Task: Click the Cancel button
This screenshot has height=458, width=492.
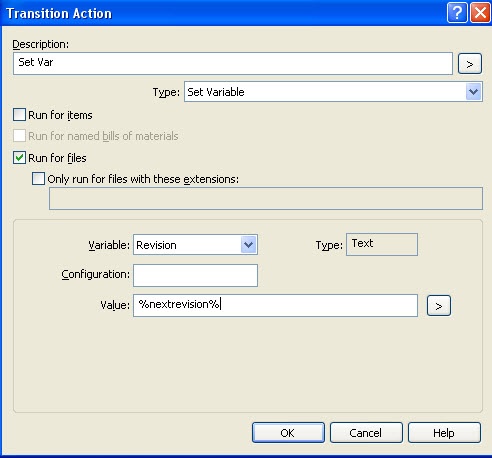Action: click(x=366, y=433)
